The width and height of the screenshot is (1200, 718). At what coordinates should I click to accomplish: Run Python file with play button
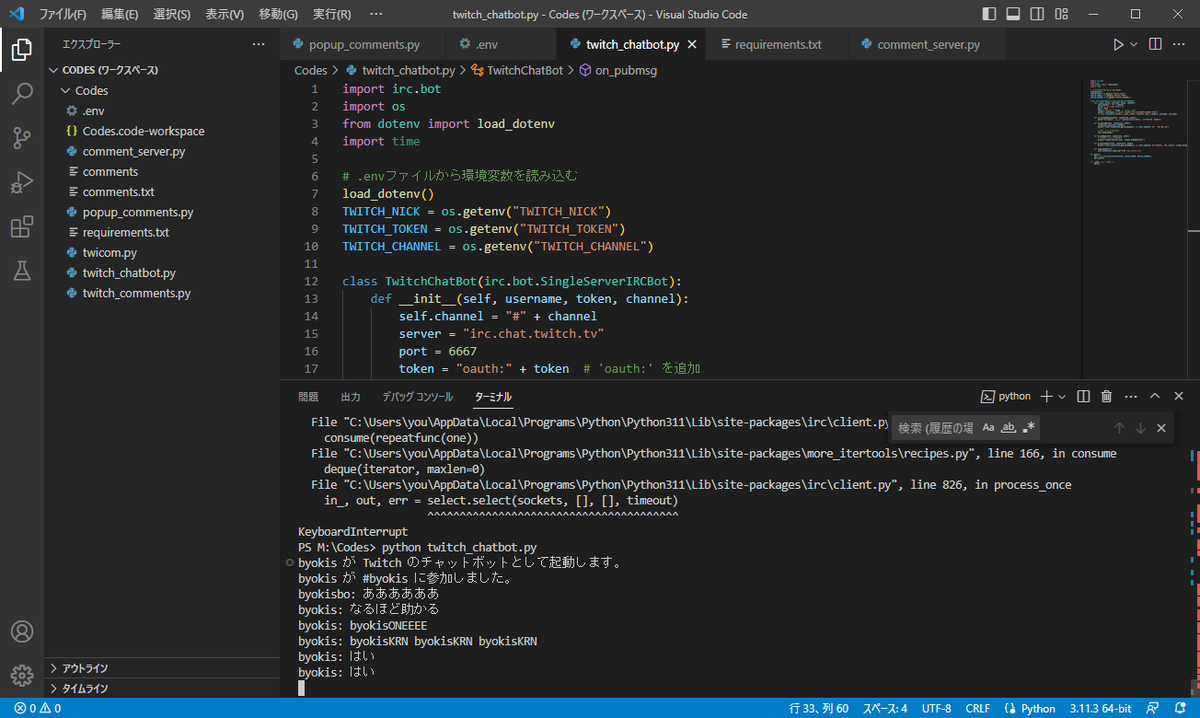(x=1118, y=45)
